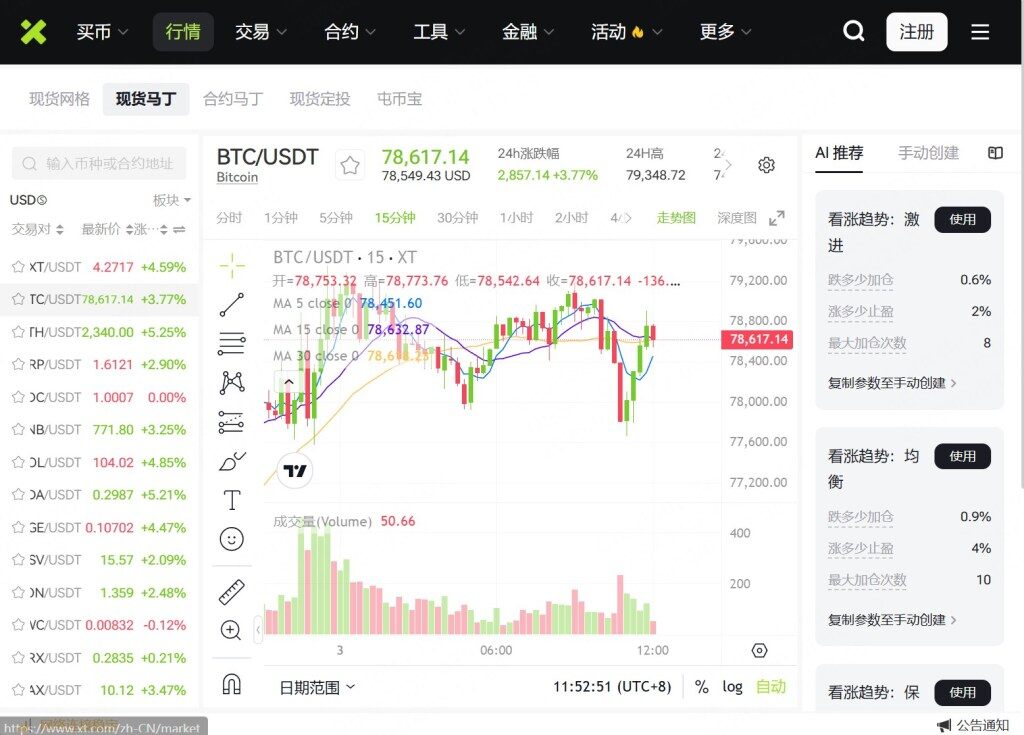Switch chart to logarithmic scale
This screenshot has height=735, width=1024.
[x=731, y=687]
